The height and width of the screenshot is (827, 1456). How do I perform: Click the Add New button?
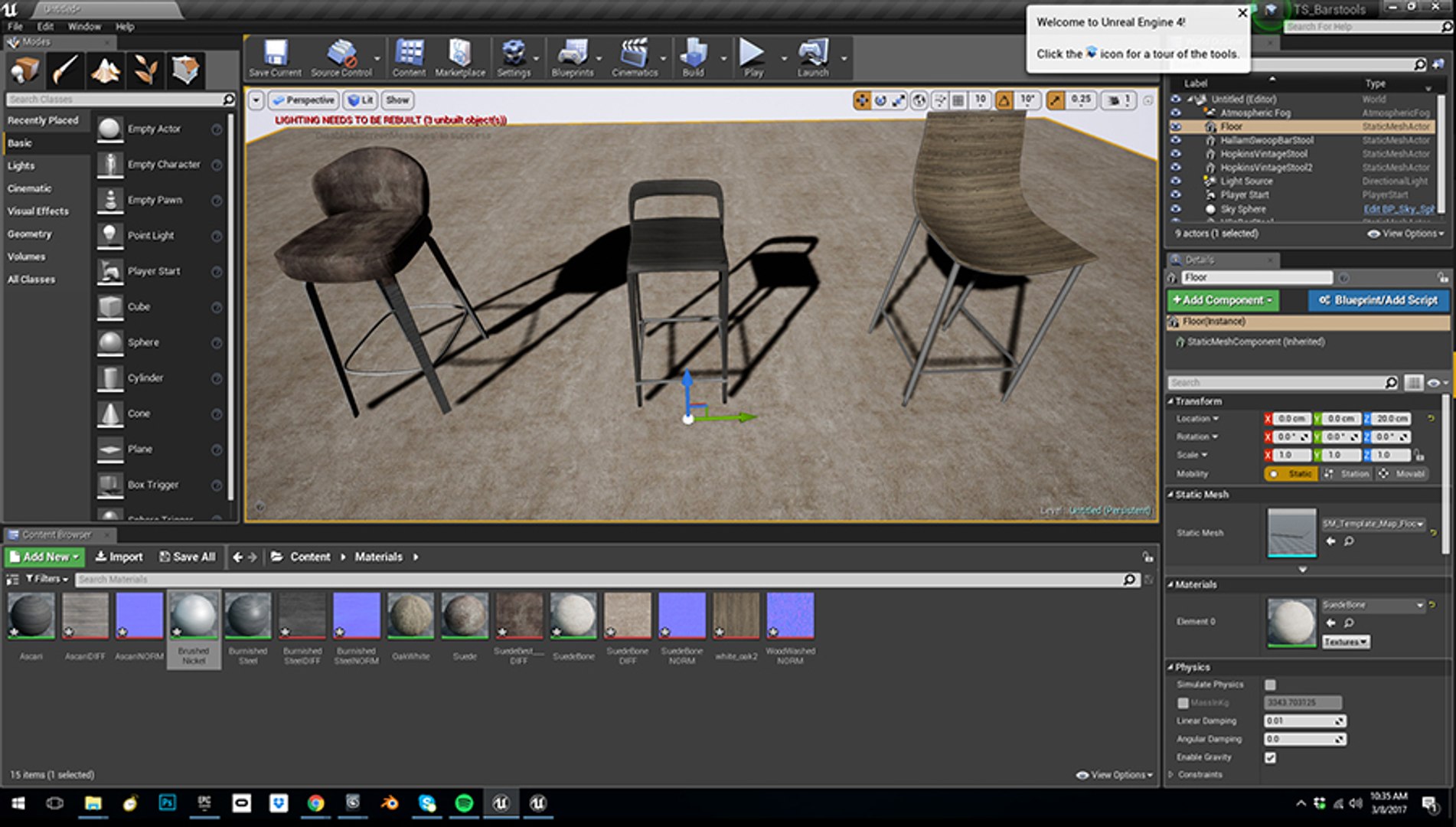click(x=44, y=557)
